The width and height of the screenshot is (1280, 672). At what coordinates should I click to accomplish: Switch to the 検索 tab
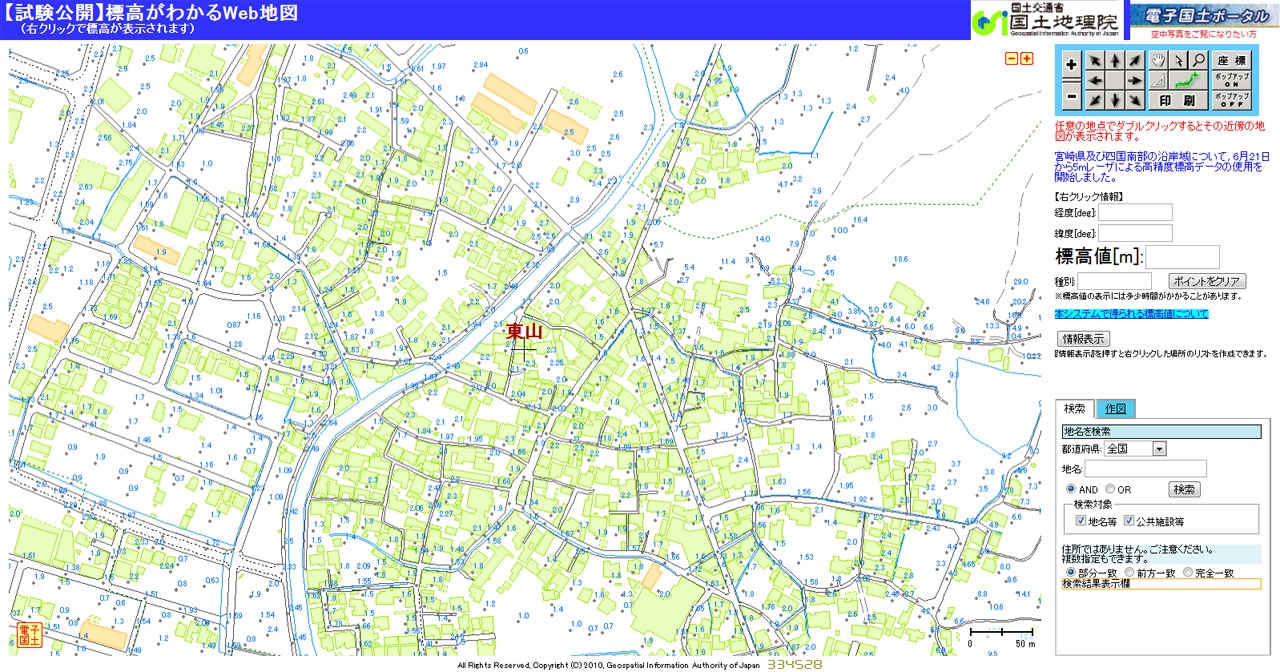click(x=1075, y=409)
